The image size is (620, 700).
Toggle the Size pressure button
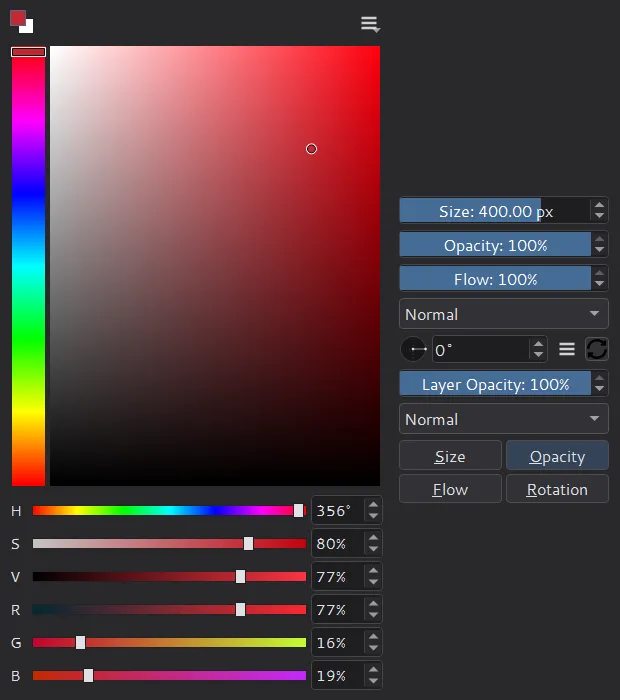click(x=450, y=456)
